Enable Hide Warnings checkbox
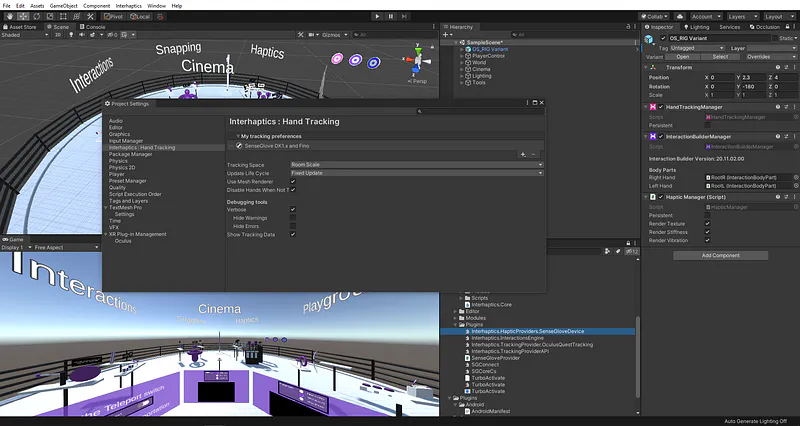800x426 pixels. 293,218
